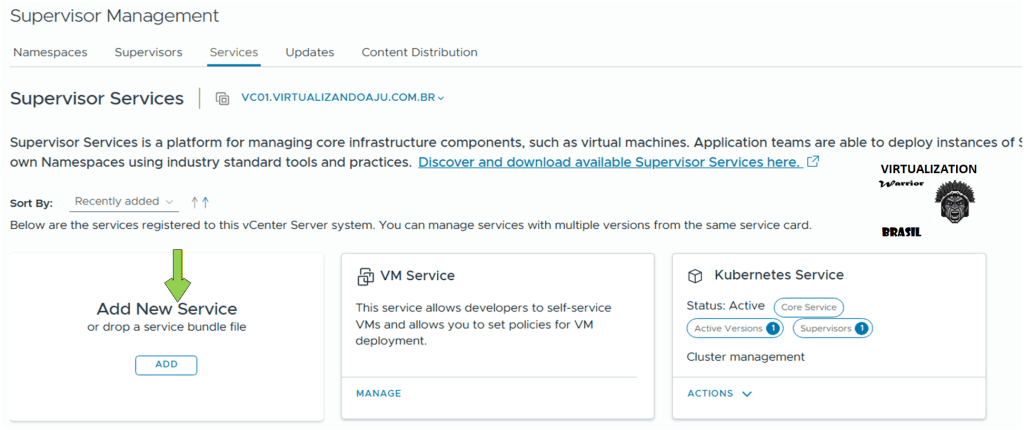Open the VC01.VIRTUALIZANDOAJU.COM.BR vCenter dropdown
This screenshot has height=430, width=1024.
342,98
